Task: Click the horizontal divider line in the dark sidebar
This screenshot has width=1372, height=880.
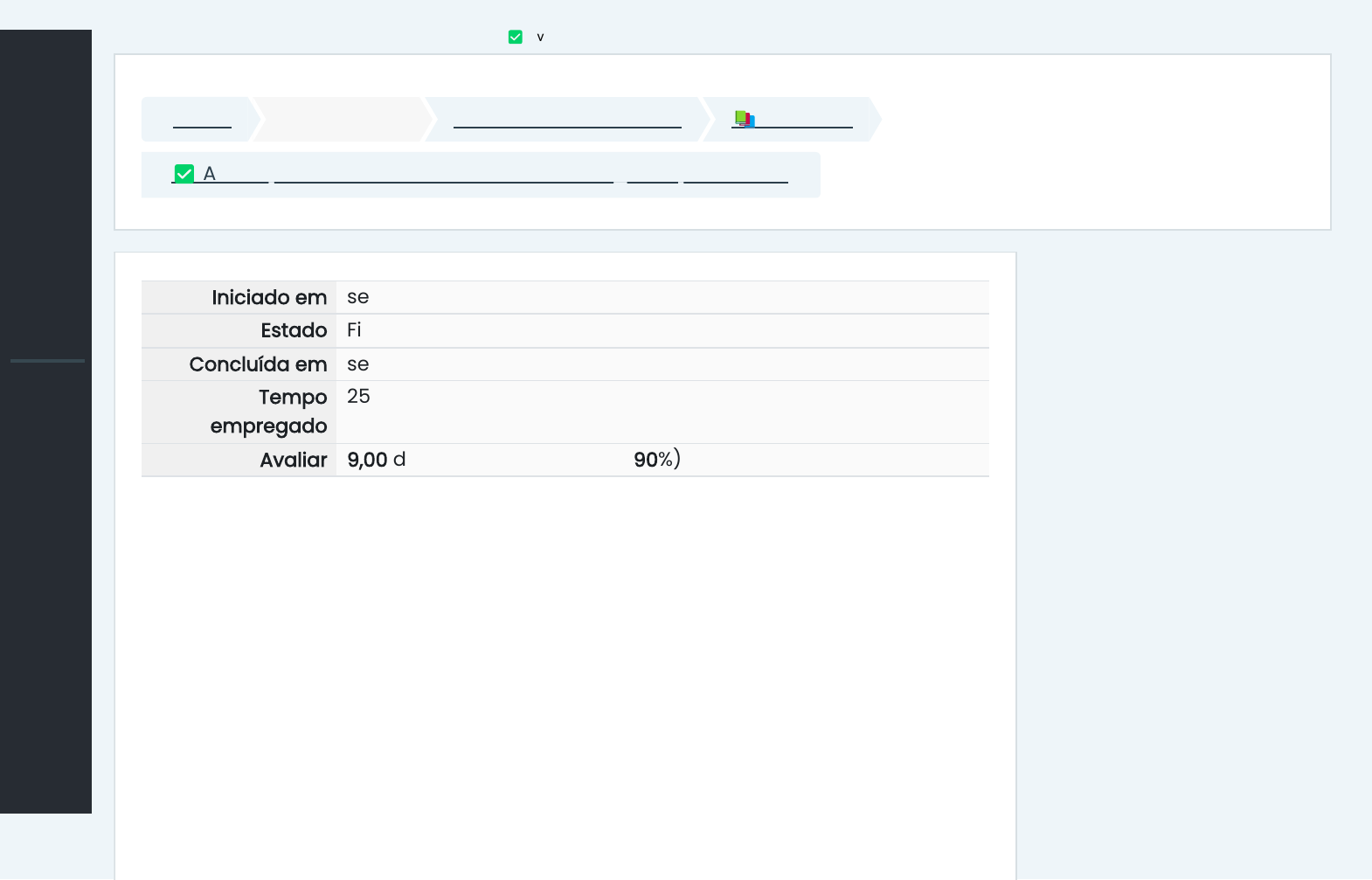Action: (47, 360)
